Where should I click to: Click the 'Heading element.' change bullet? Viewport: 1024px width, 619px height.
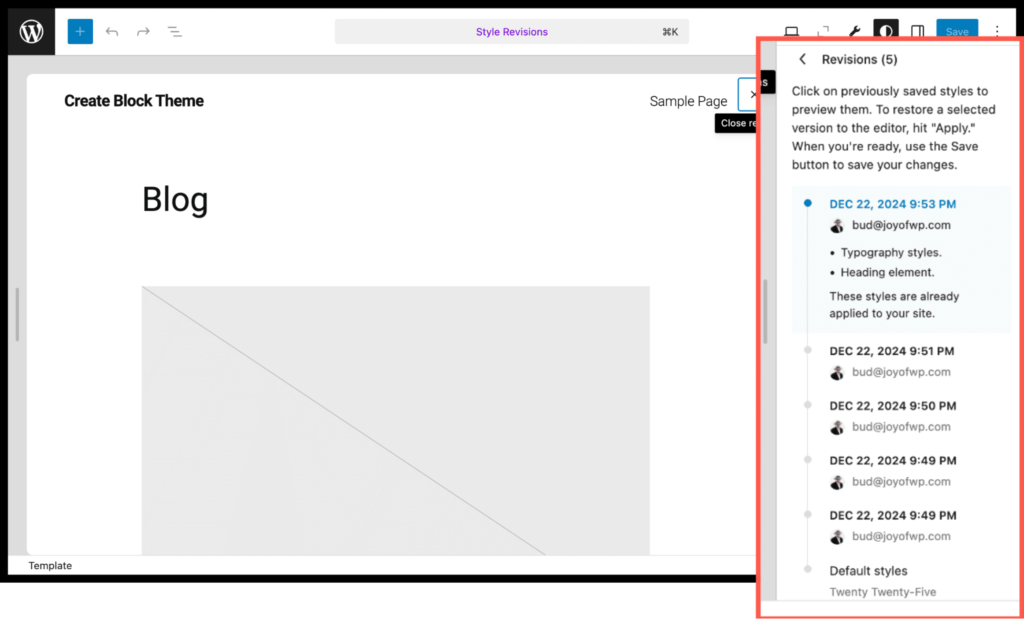[x=887, y=272]
